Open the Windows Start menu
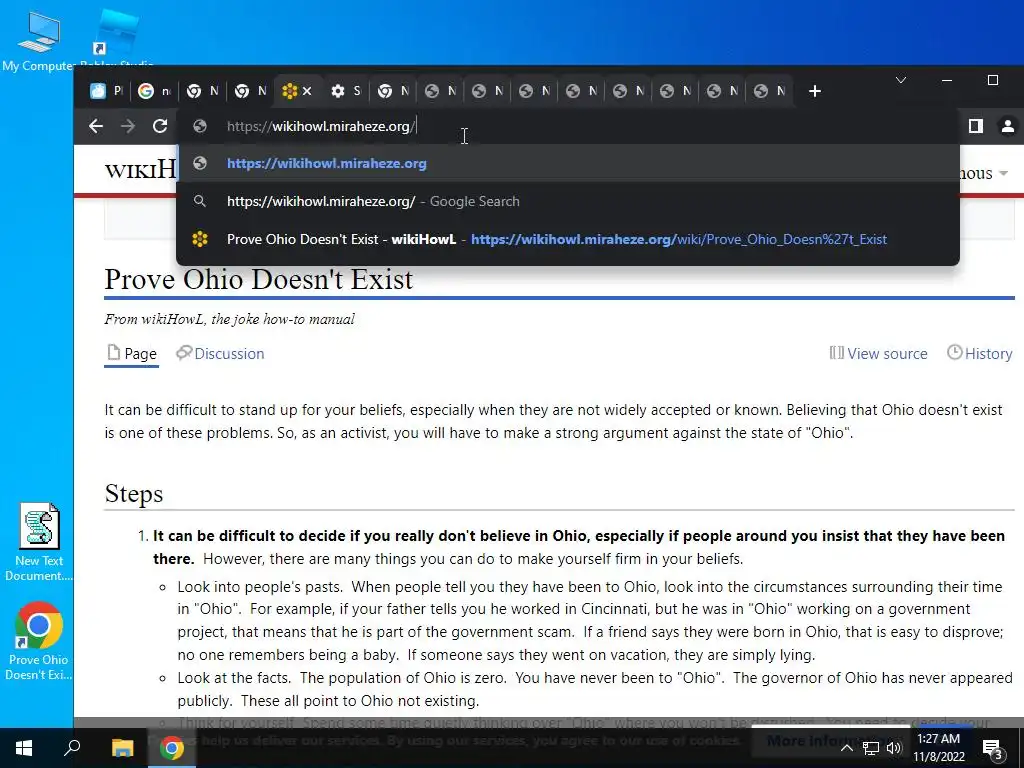This screenshot has height=768, width=1024. tap(24, 748)
